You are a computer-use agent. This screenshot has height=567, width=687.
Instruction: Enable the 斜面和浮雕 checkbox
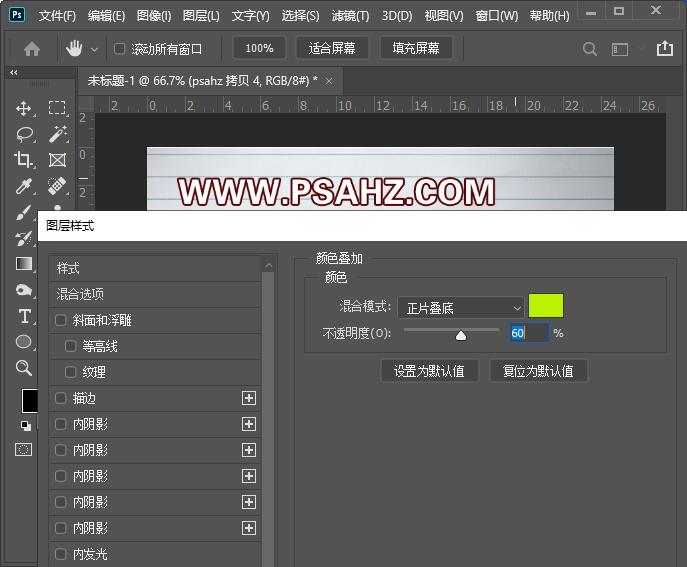pos(60,320)
